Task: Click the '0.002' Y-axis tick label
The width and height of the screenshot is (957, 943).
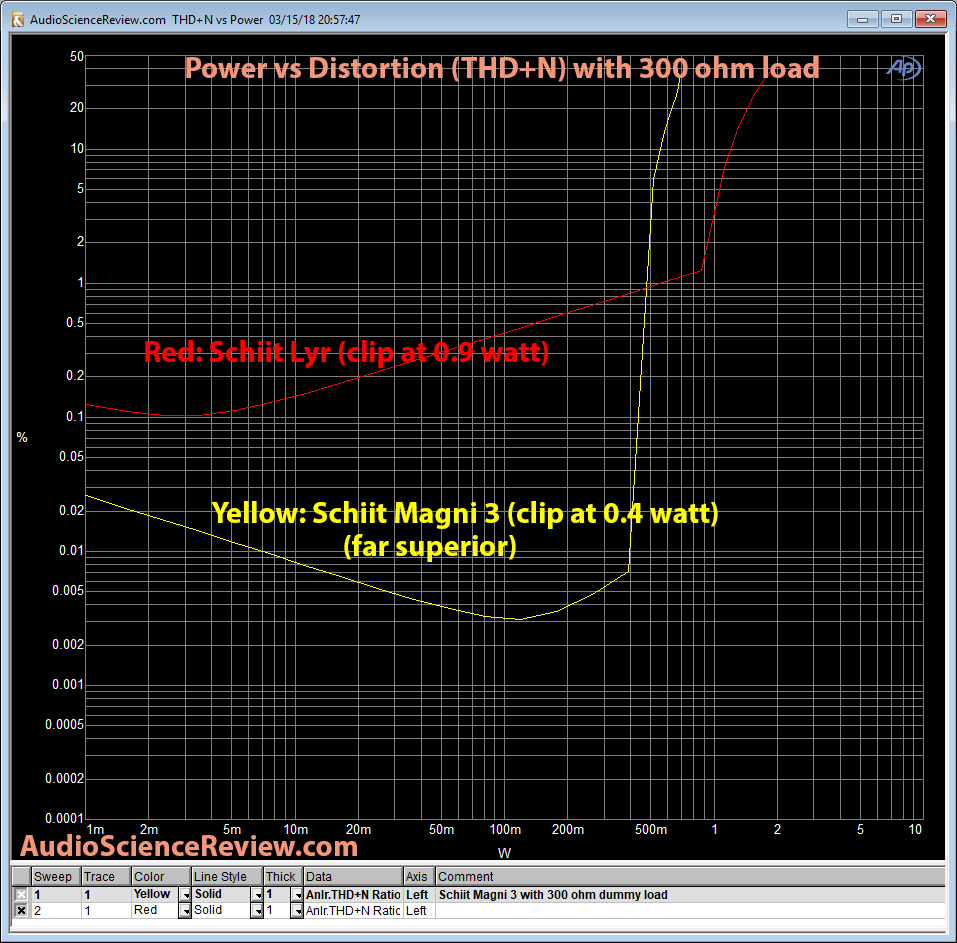Action: point(68,645)
